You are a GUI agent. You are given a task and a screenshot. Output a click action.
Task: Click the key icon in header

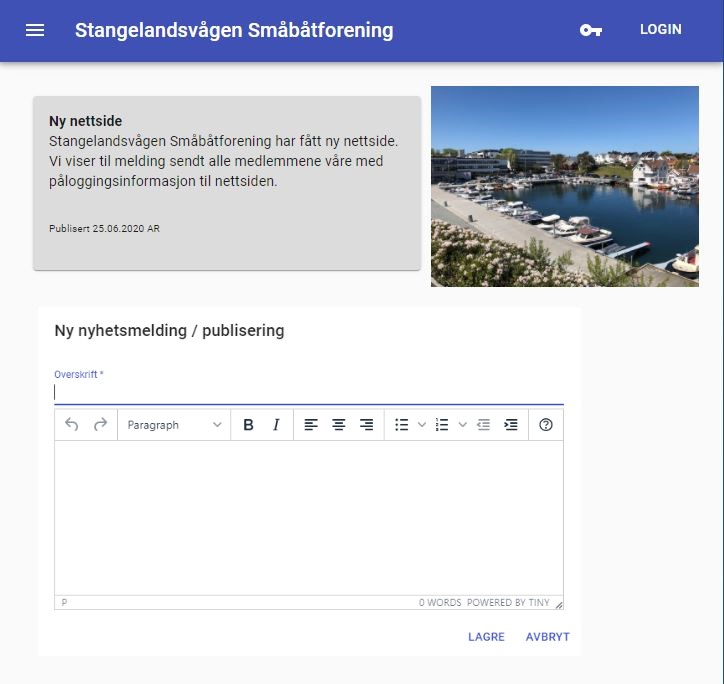591,30
